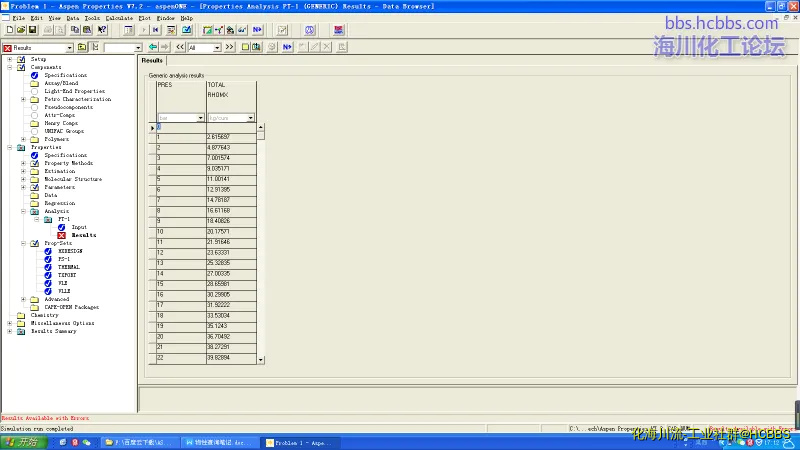Collapse the Prop-Sets tree node

[23, 243]
